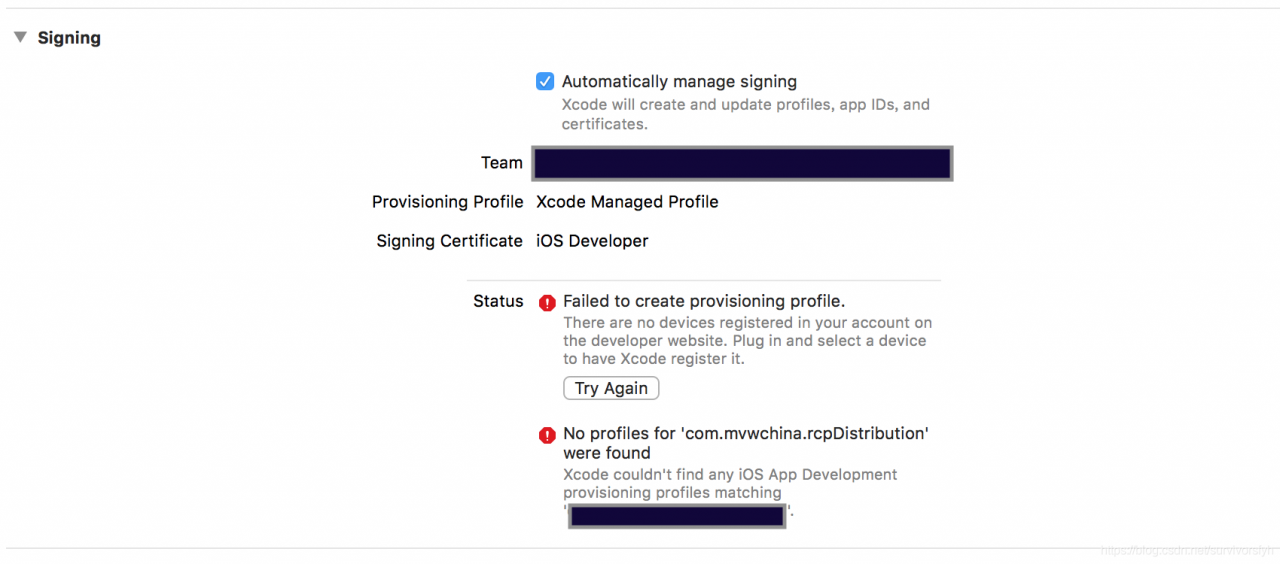
Task: Click the Signing Certificate label
Action: [449, 241]
